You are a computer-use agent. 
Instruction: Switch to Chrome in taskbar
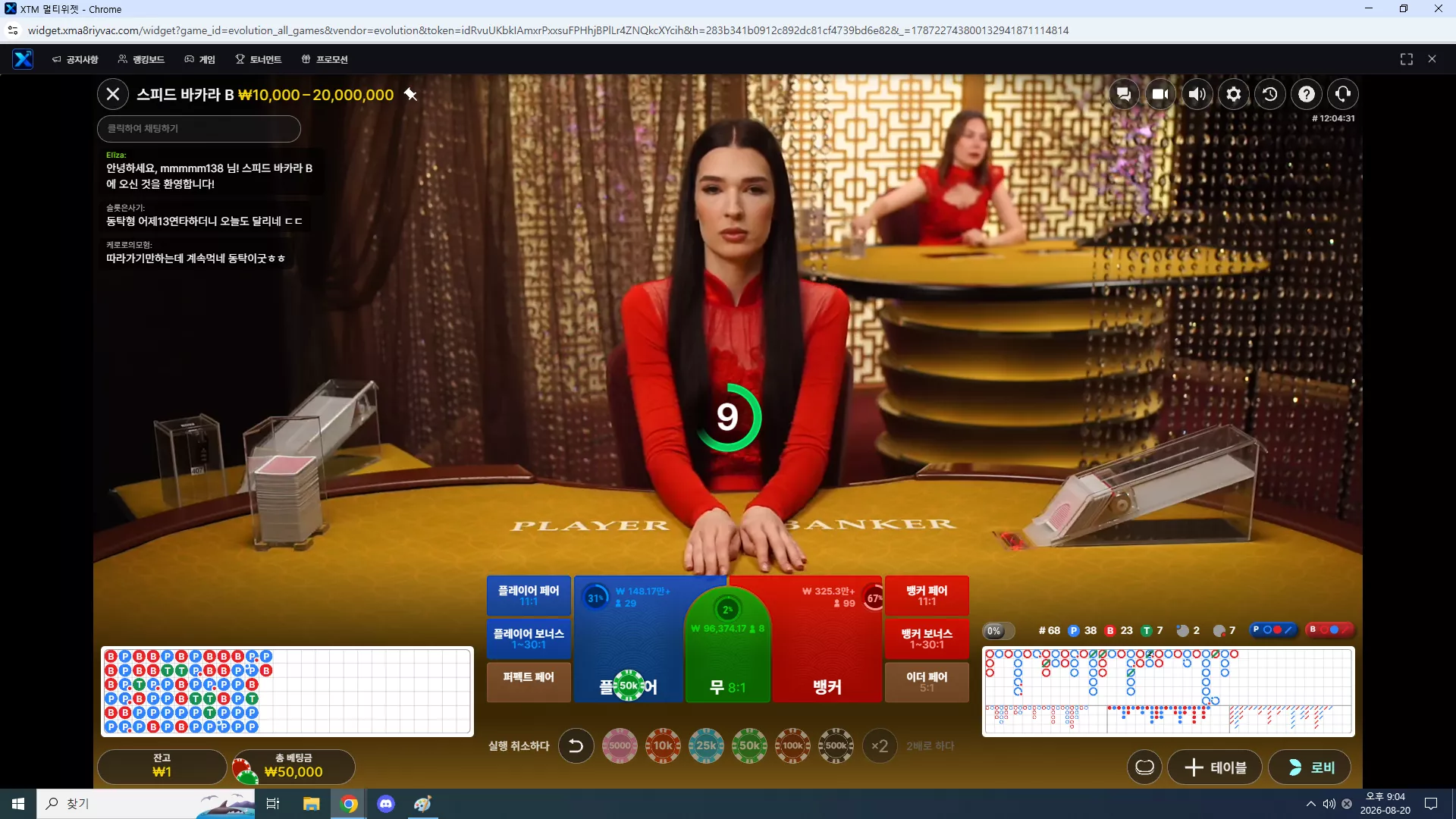coord(349,804)
